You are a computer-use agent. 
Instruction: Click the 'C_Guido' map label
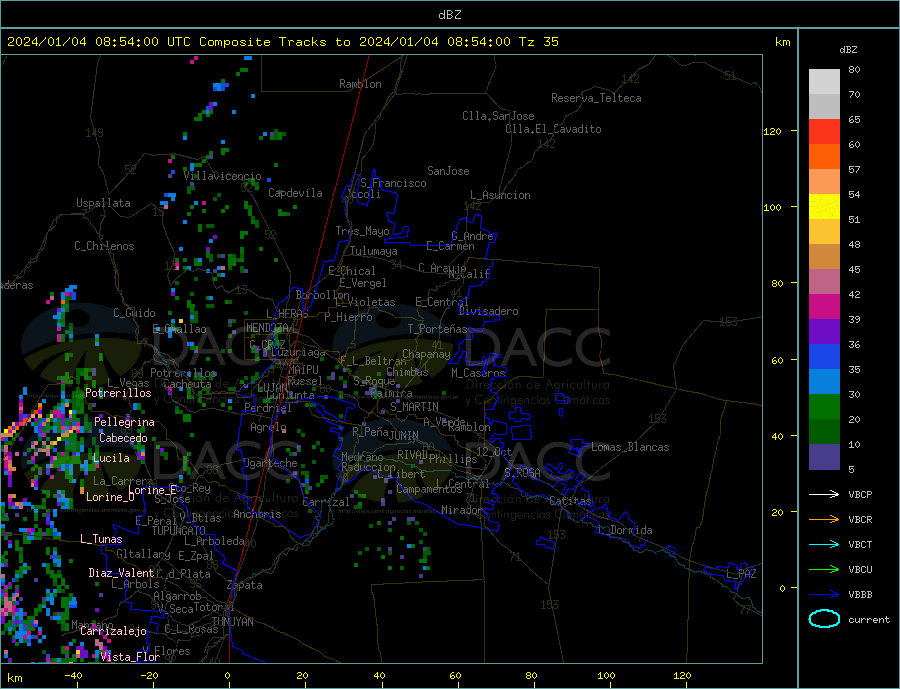pos(134,313)
